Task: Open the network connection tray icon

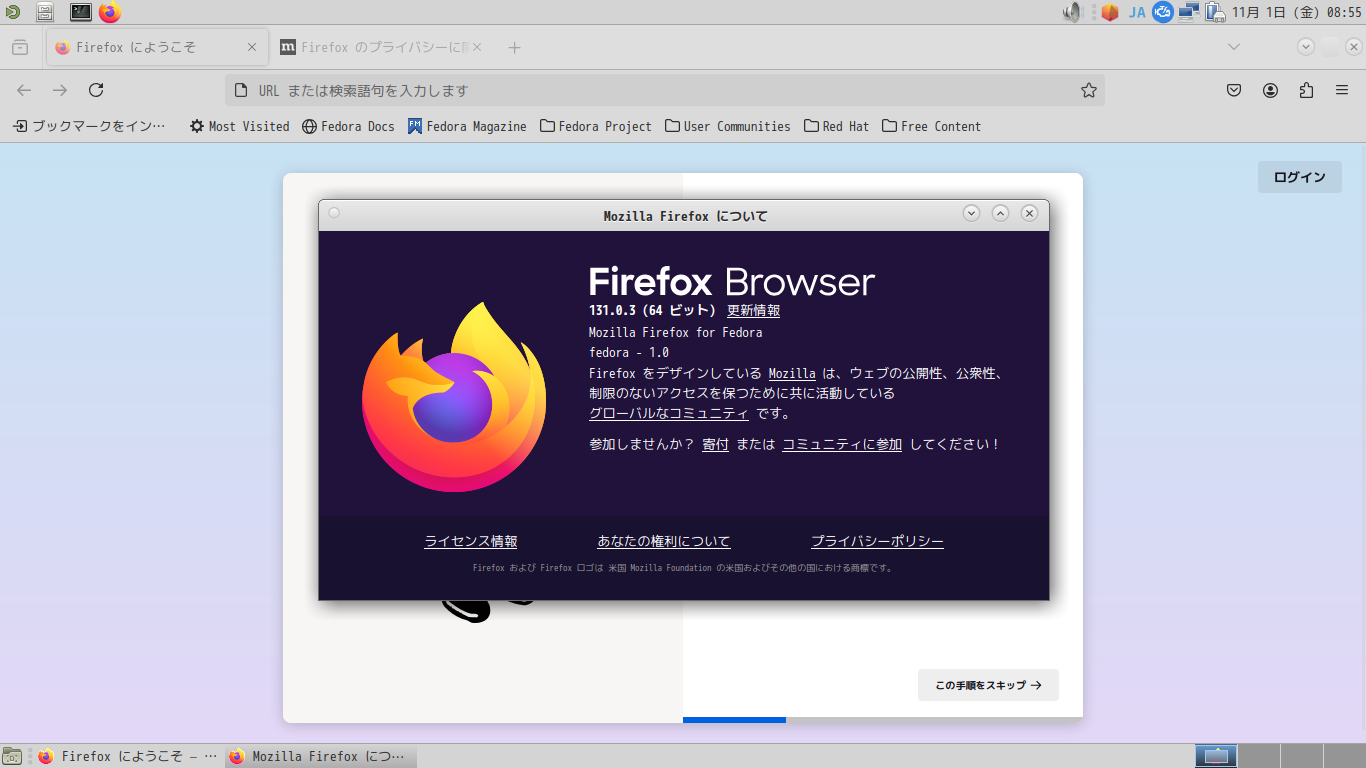Action: pyautogui.click(x=1188, y=12)
